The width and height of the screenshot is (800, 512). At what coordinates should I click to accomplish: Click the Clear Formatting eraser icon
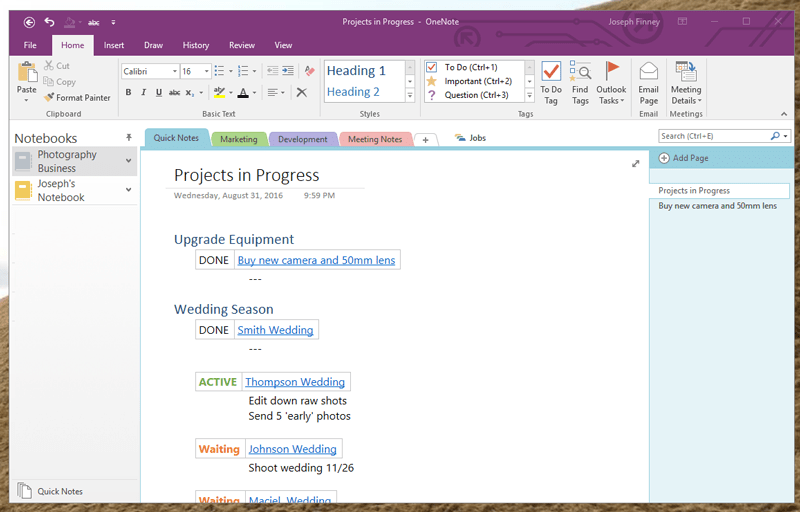pyautogui.click(x=309, y=71)
